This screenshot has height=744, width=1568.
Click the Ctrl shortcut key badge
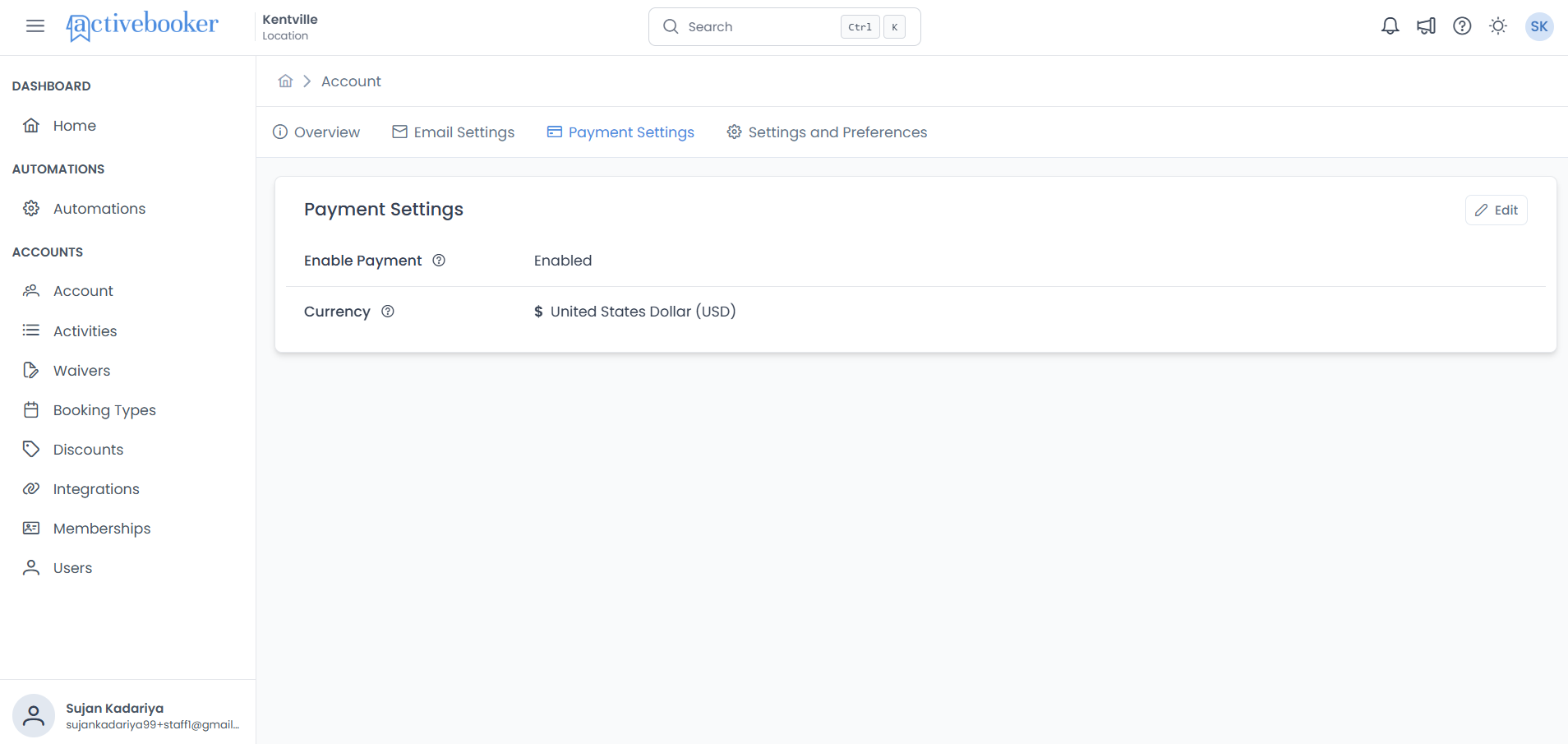pos(860,26)
